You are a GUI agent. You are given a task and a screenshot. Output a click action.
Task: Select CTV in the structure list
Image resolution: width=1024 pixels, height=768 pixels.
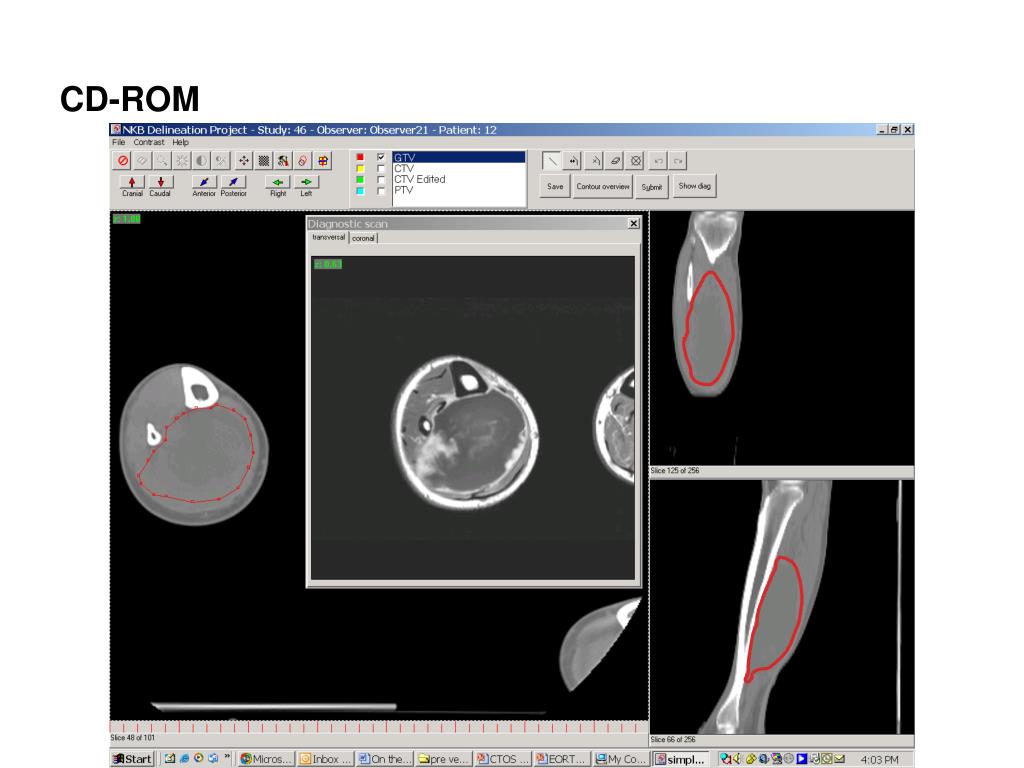click(459, 168)
